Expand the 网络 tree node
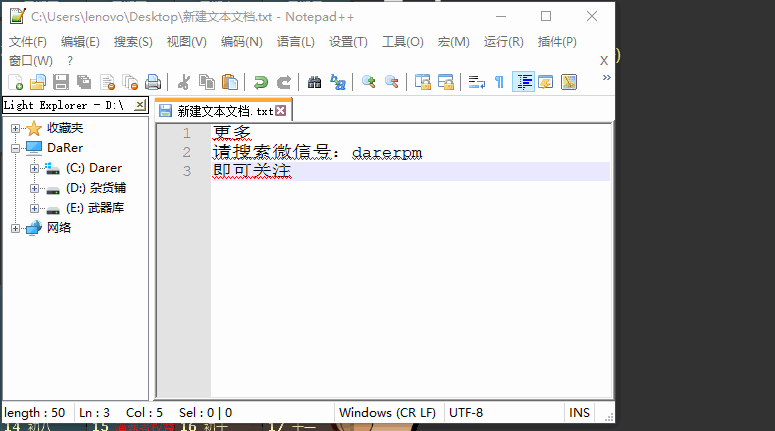Screen dimensions: 775x431 point(15,228)
